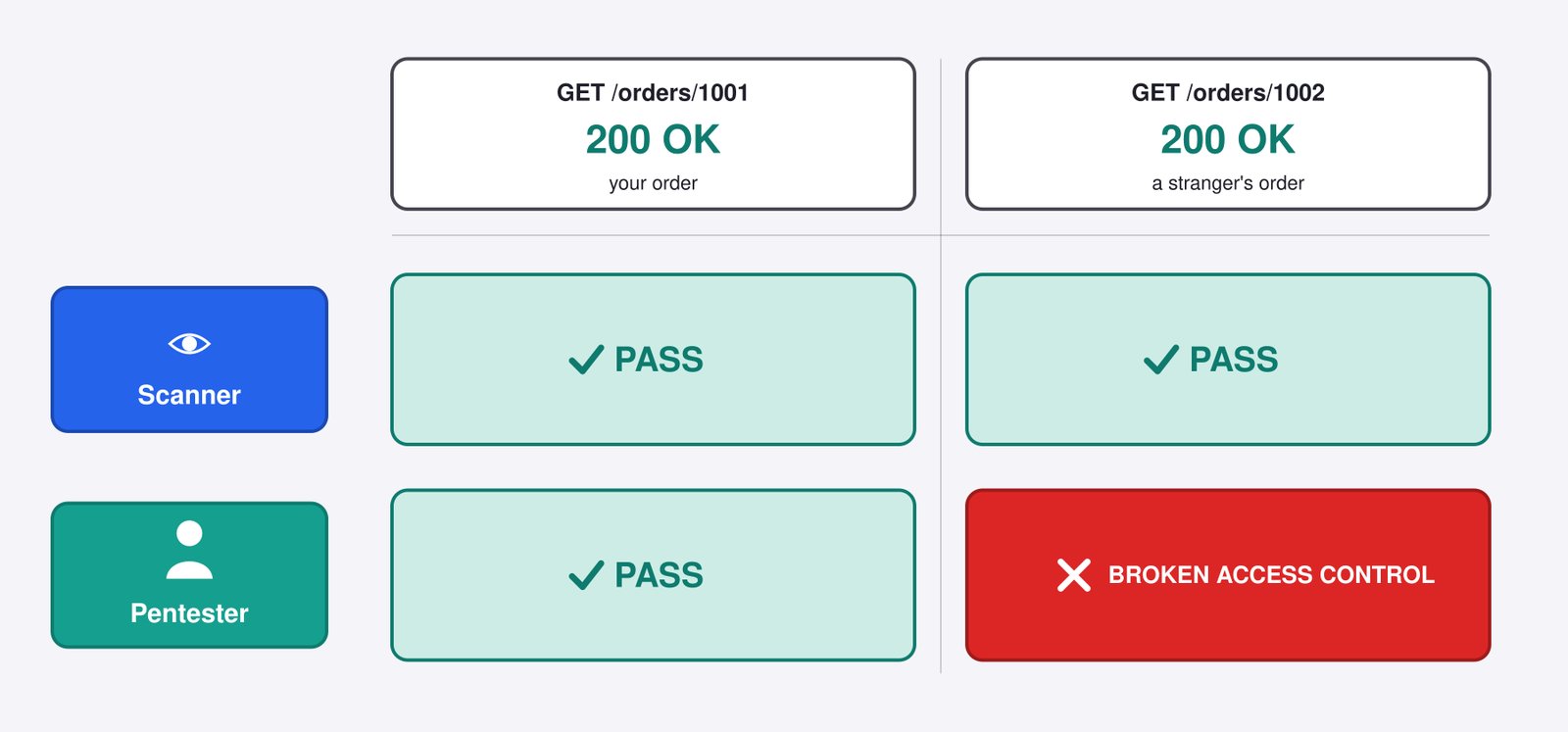The image size is (1568, 732).
Task: Click the eye icon on Scanner card
Action: [x=189, y=343]
